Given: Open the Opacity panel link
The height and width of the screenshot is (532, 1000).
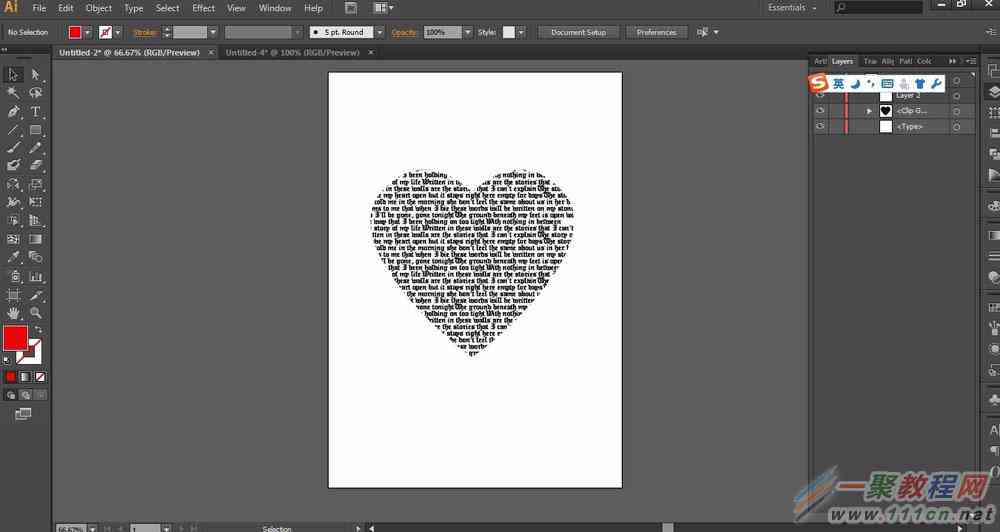Looking at the screenshot, I should (x=404, y=32).
